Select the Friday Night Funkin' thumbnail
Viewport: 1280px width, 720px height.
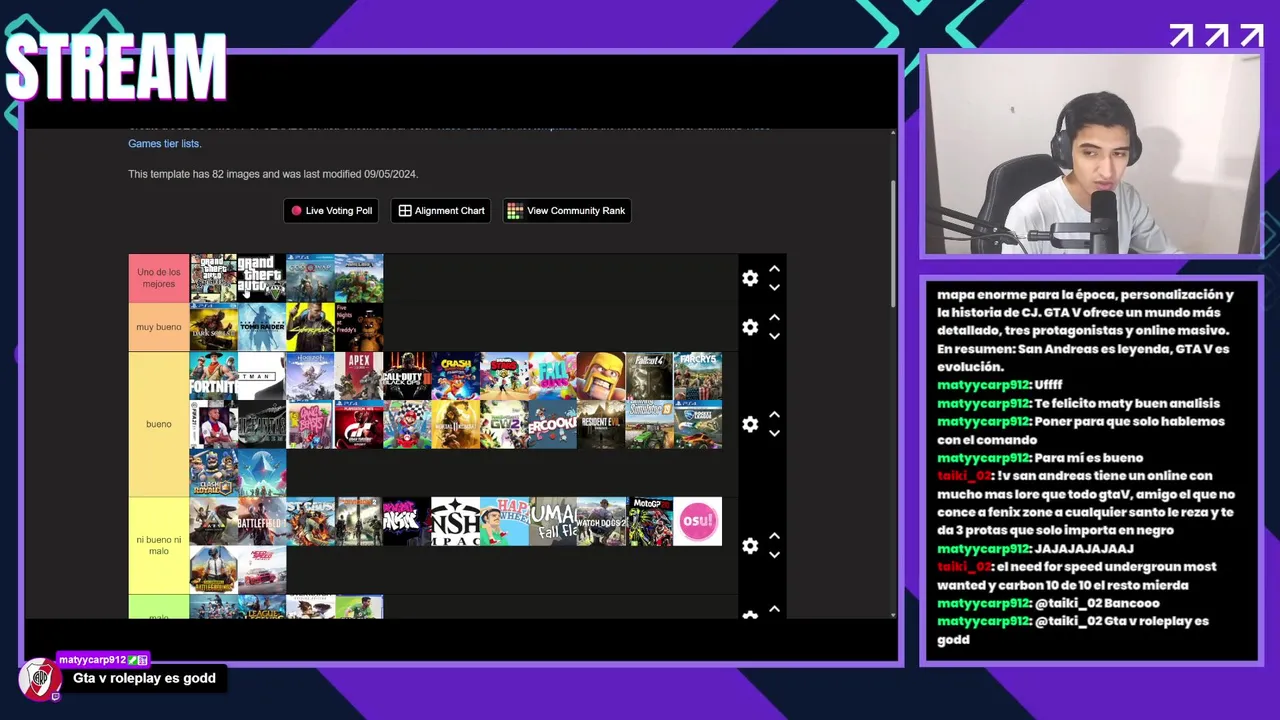pyautogui.click(x=407, y=521)
